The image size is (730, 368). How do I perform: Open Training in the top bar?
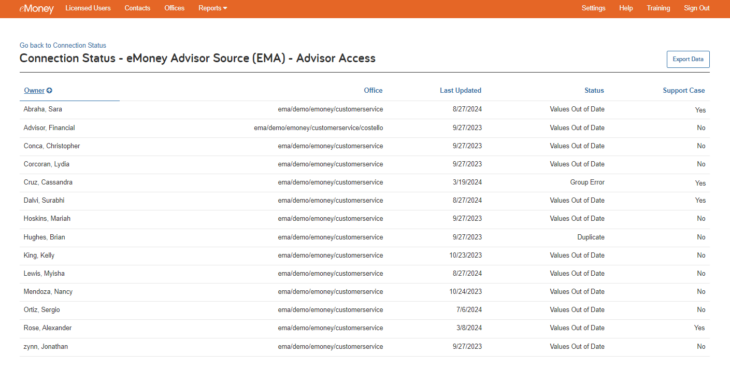(658, 8)
